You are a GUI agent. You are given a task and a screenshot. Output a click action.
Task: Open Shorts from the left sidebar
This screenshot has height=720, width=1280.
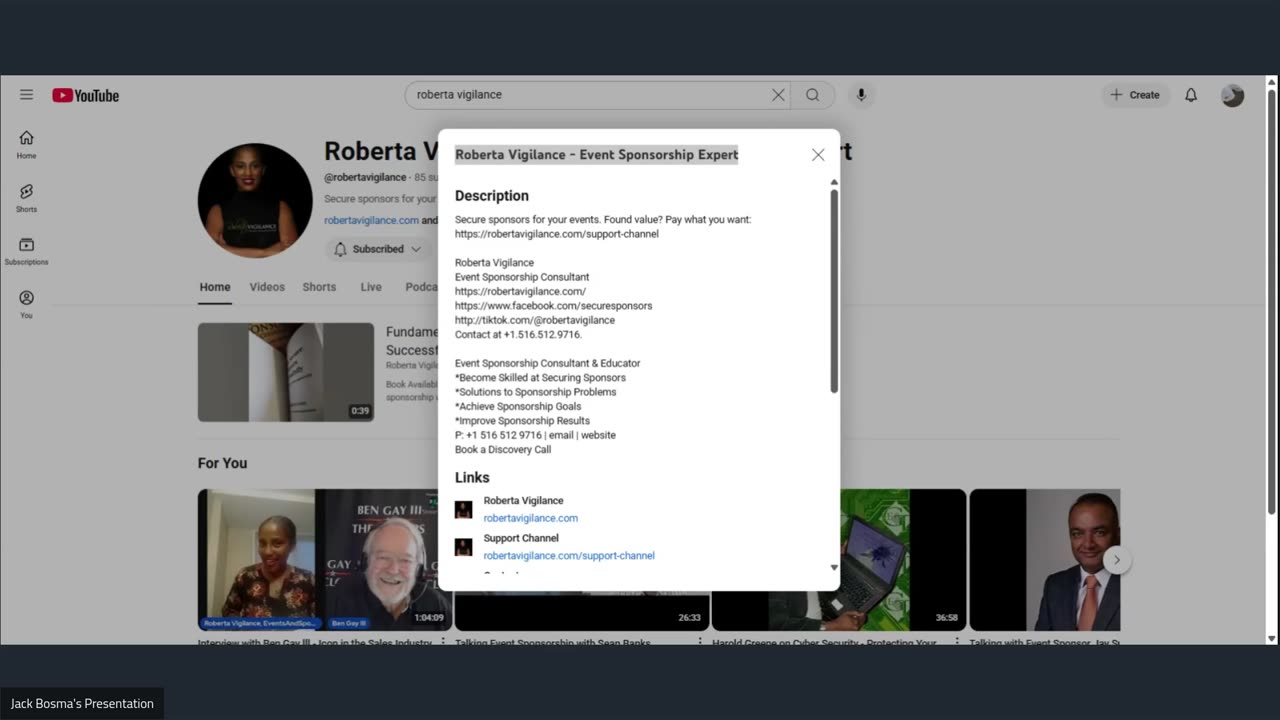[x=26, y=198]
